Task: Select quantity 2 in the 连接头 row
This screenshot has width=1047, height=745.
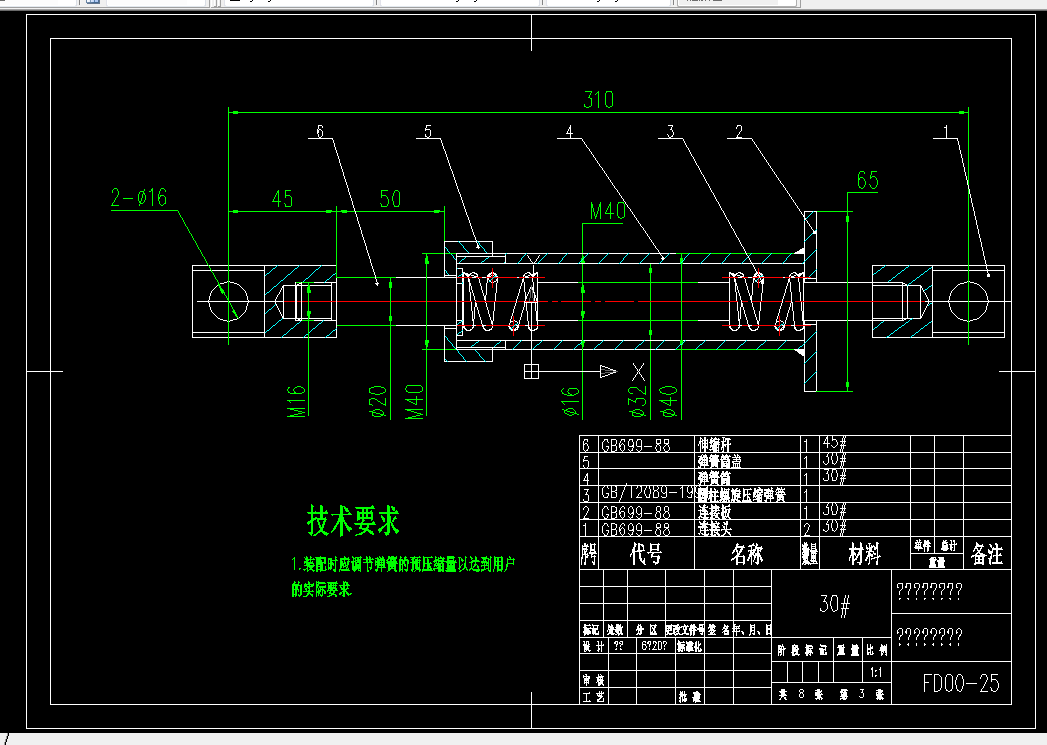Action: pyautogui.click(x=807, y=530)
